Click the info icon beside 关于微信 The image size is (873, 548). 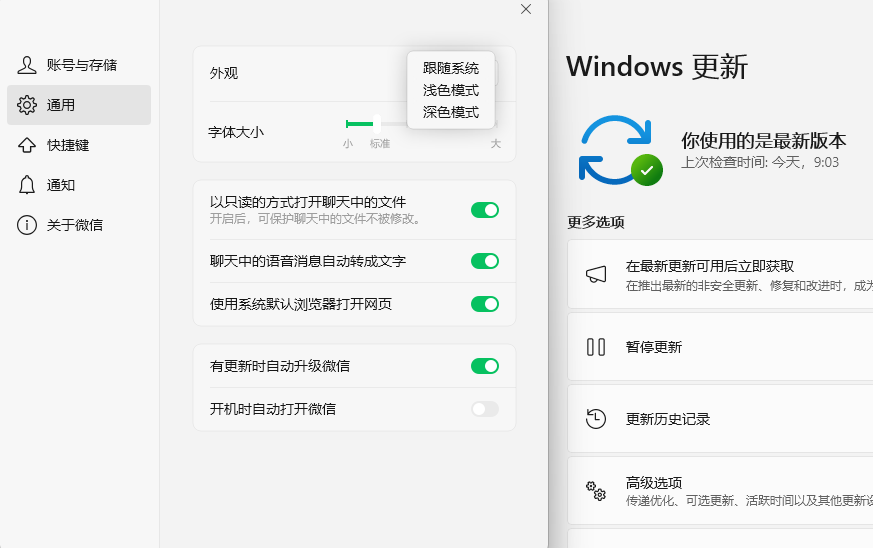[x=27, y=225]
